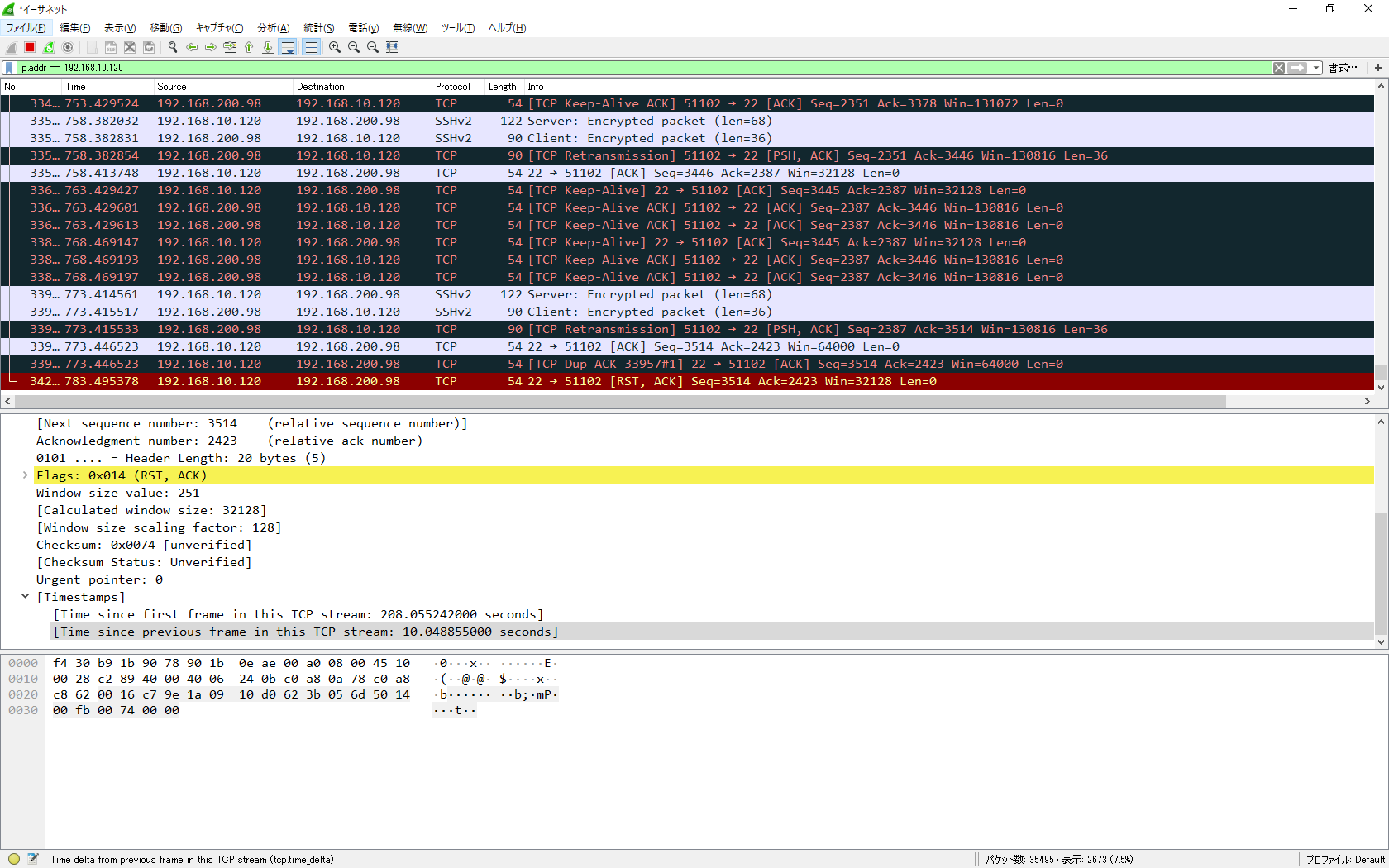
Task: Open the display filter bookmark menu
Action: pyautogui.click(x=9, y=68)
